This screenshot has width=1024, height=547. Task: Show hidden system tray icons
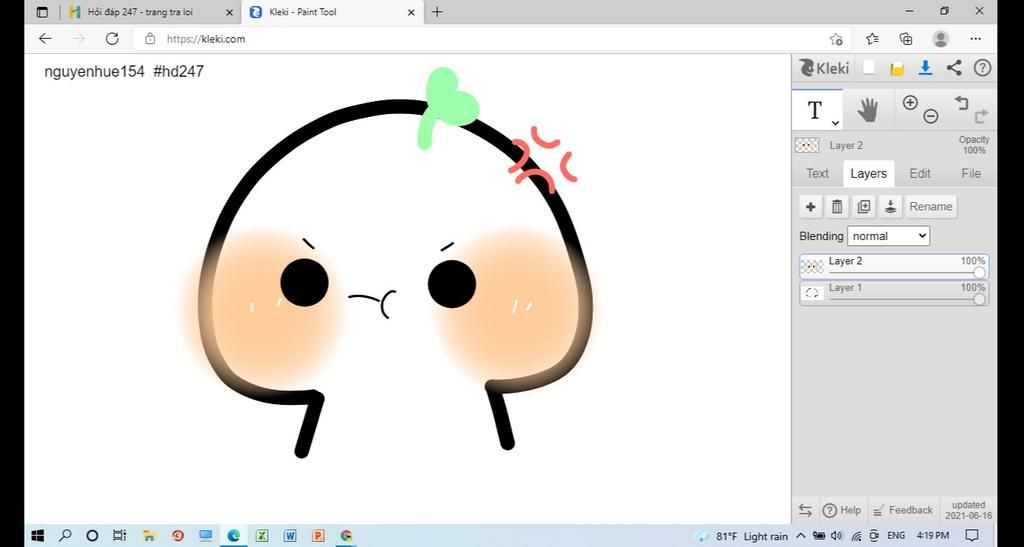[801, 536]
